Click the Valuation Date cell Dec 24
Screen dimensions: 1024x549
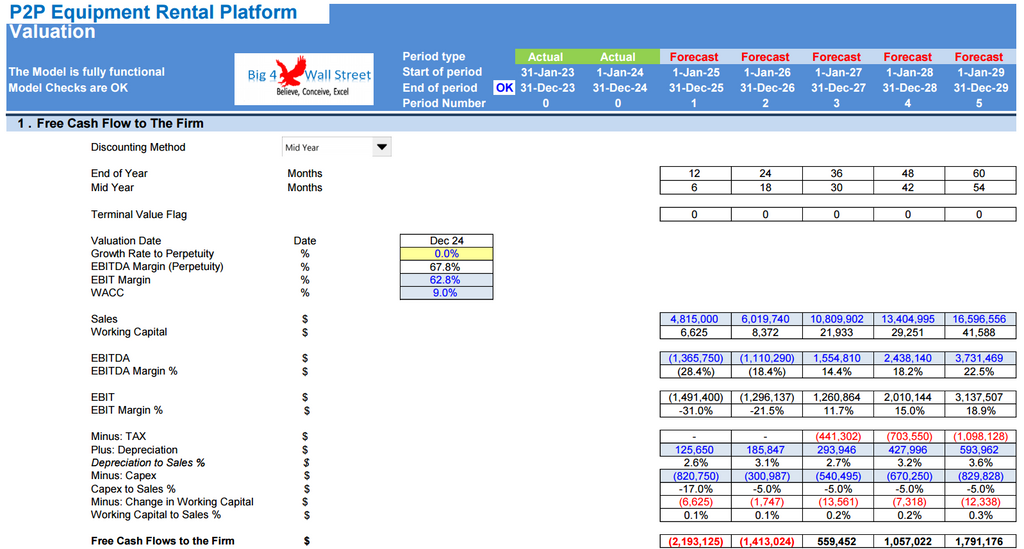(446, 241)
